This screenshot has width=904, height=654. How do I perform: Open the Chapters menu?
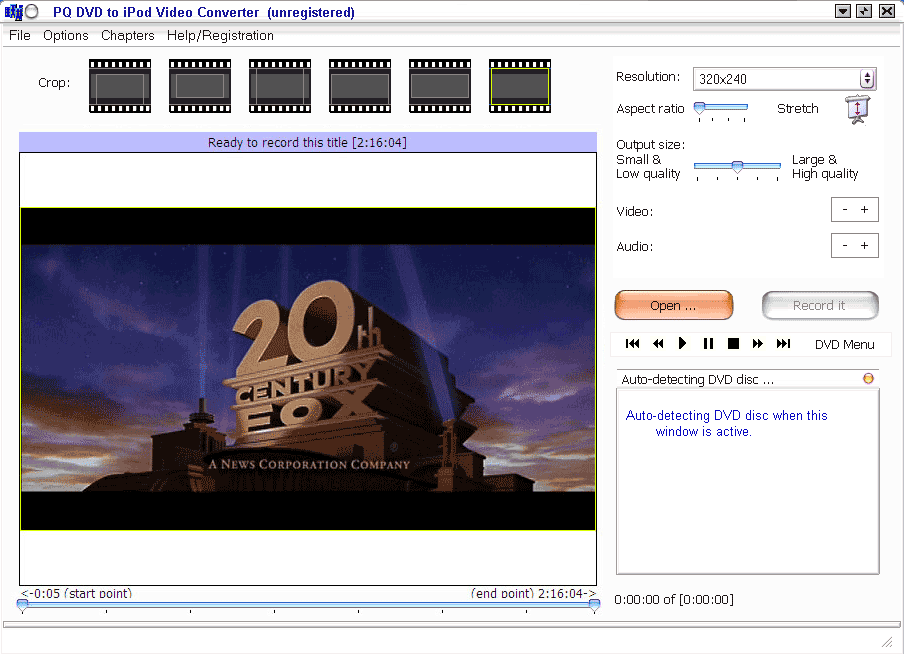pos(127,35)
